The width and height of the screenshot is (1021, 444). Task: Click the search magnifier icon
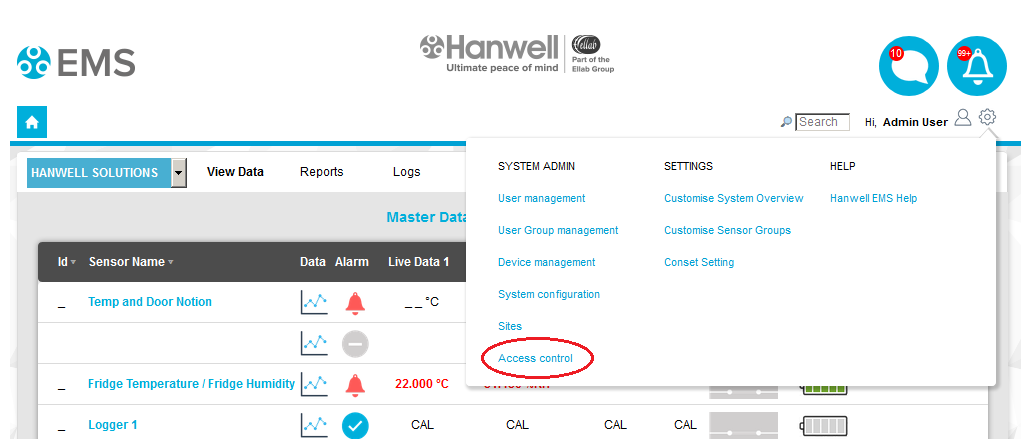pyautogui.click(x=786, y=122)
